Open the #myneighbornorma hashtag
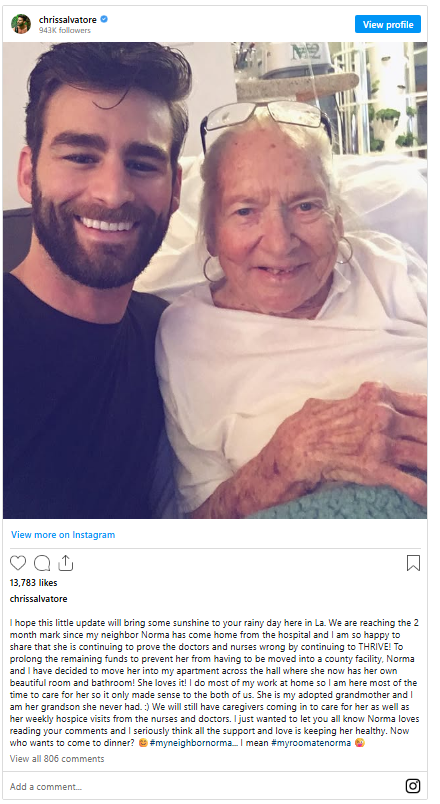Viewport: 440px width, 804px height. click(x=191, y=743)
